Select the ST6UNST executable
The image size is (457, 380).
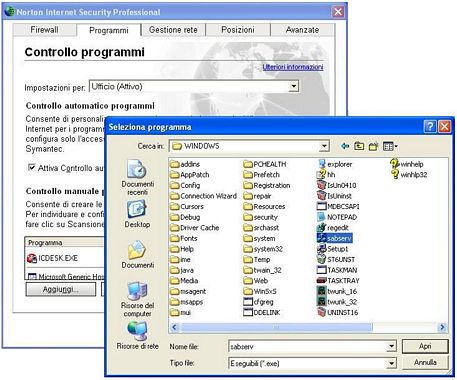tap(336, 259)
